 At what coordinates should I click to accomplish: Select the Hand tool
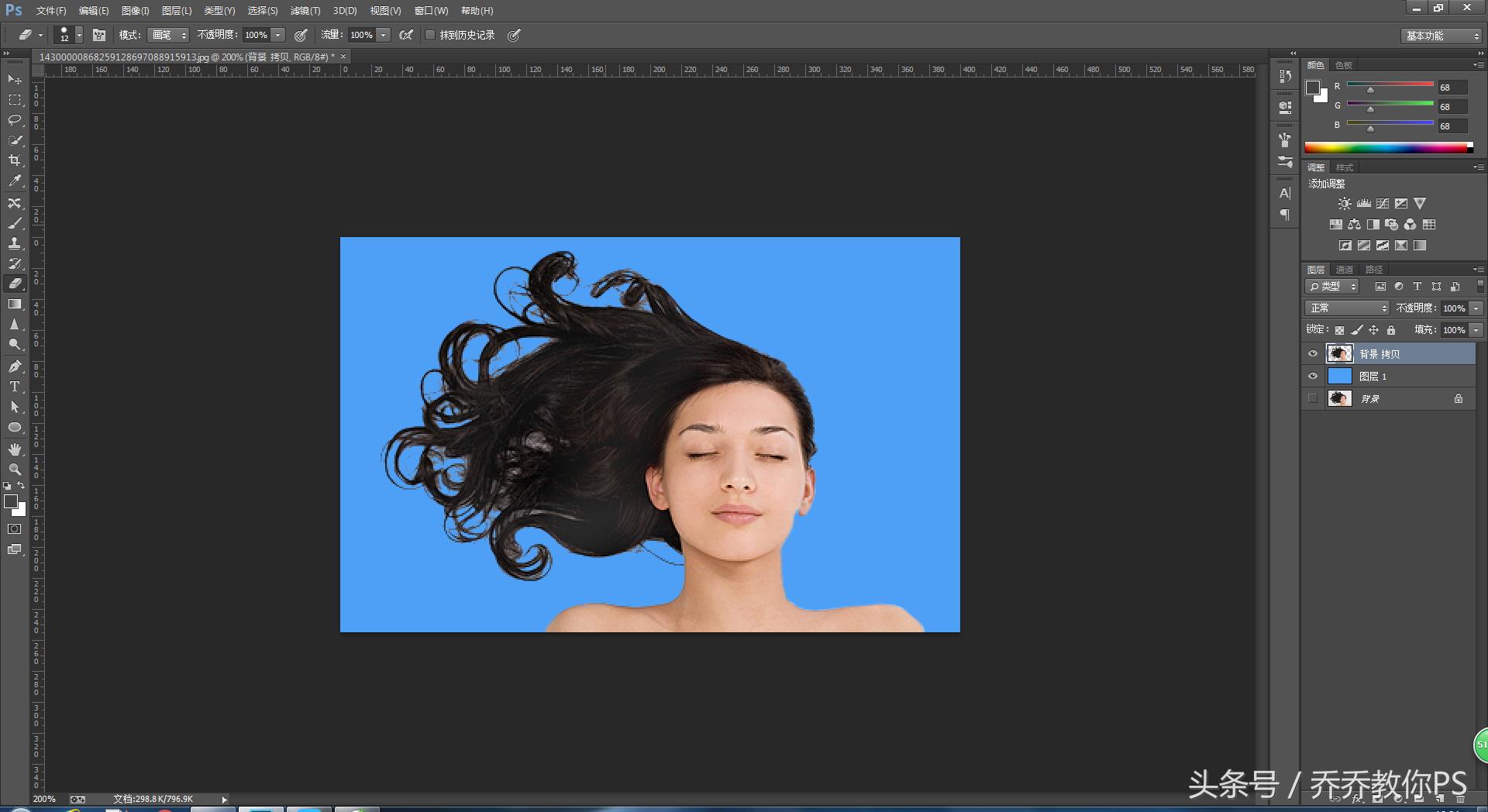14,449
